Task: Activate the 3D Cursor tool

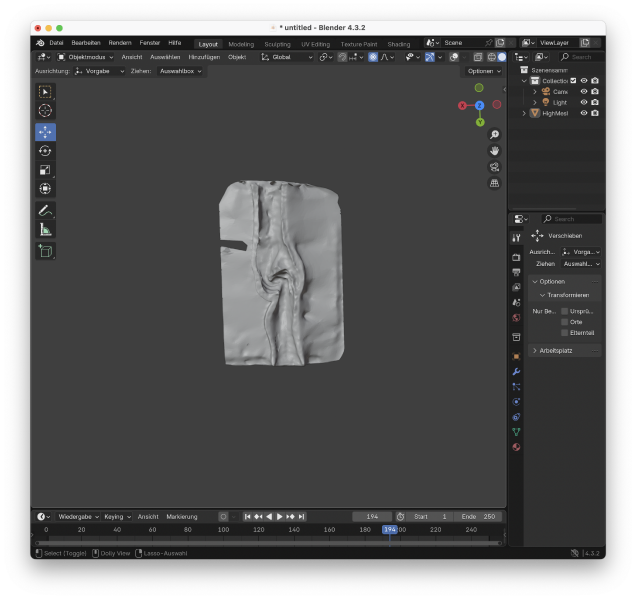Action: (45, 111)
